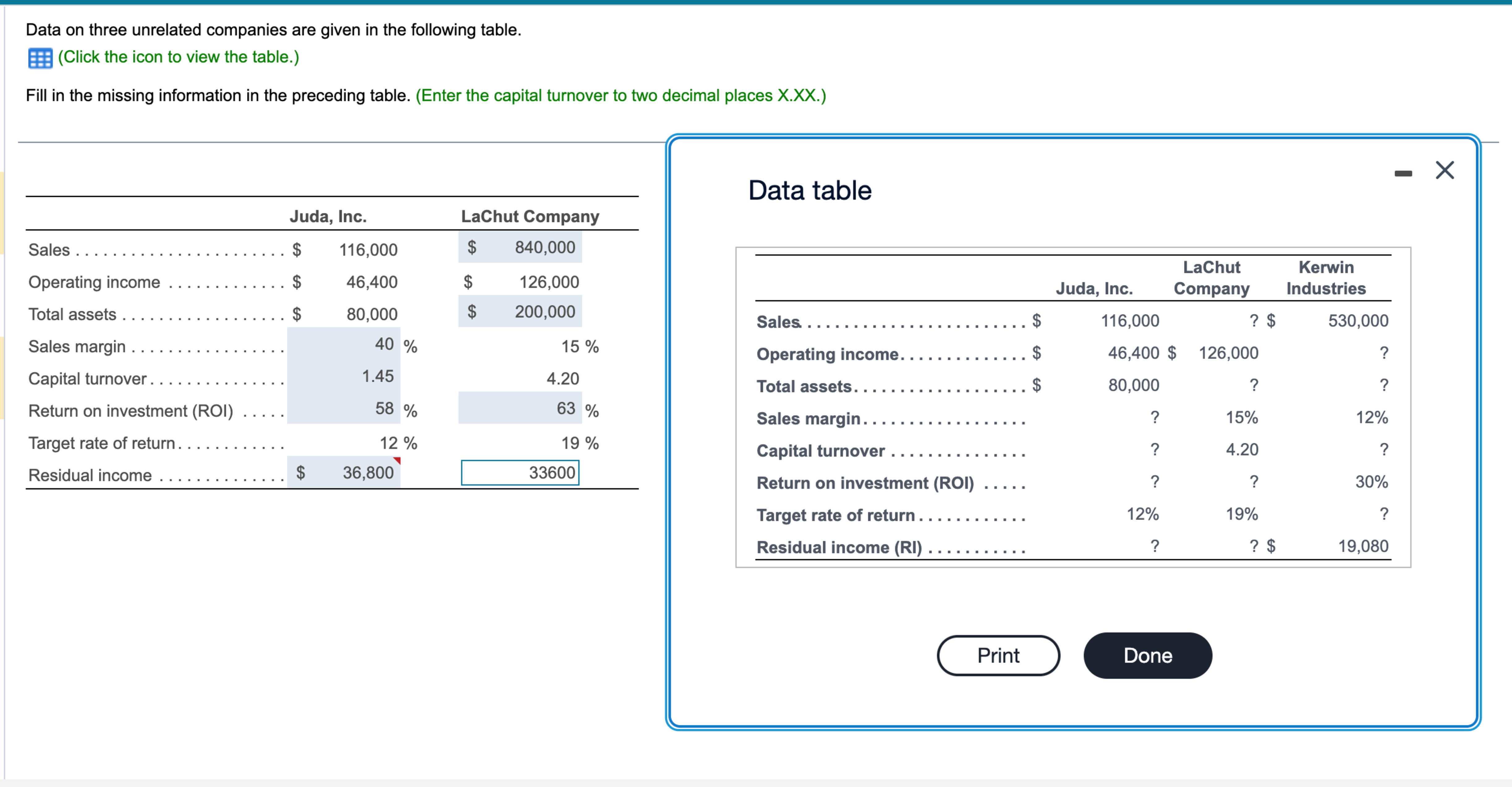Open the 'Click the icon to view the table' link
This screenshot has width=1512, height=787.
pyautogui.click(x=178, y=57)
